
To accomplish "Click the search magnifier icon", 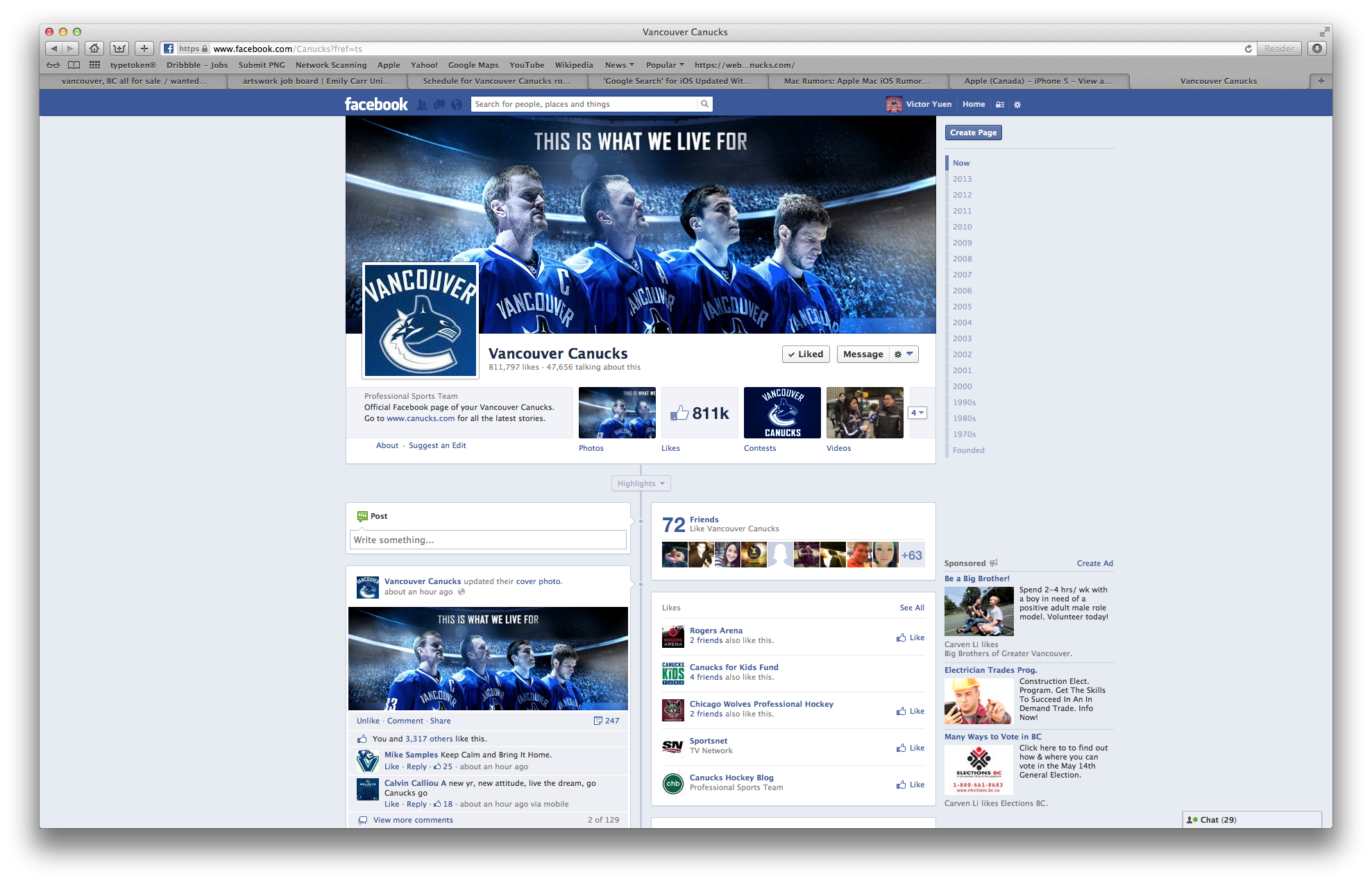I will [x=704, y=104].
